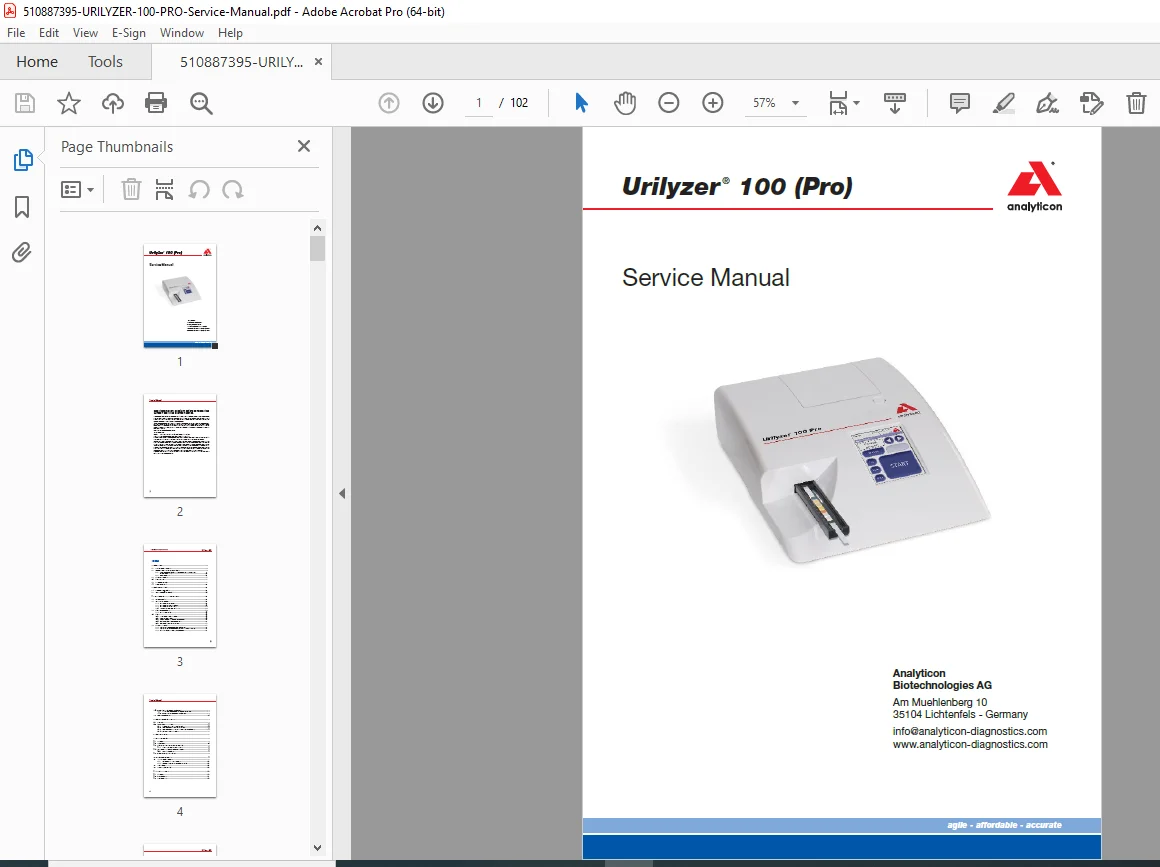Click the thumbnails panel scroll up arrow
Screen dimensions: 1160x867
[x=317, y=228]
